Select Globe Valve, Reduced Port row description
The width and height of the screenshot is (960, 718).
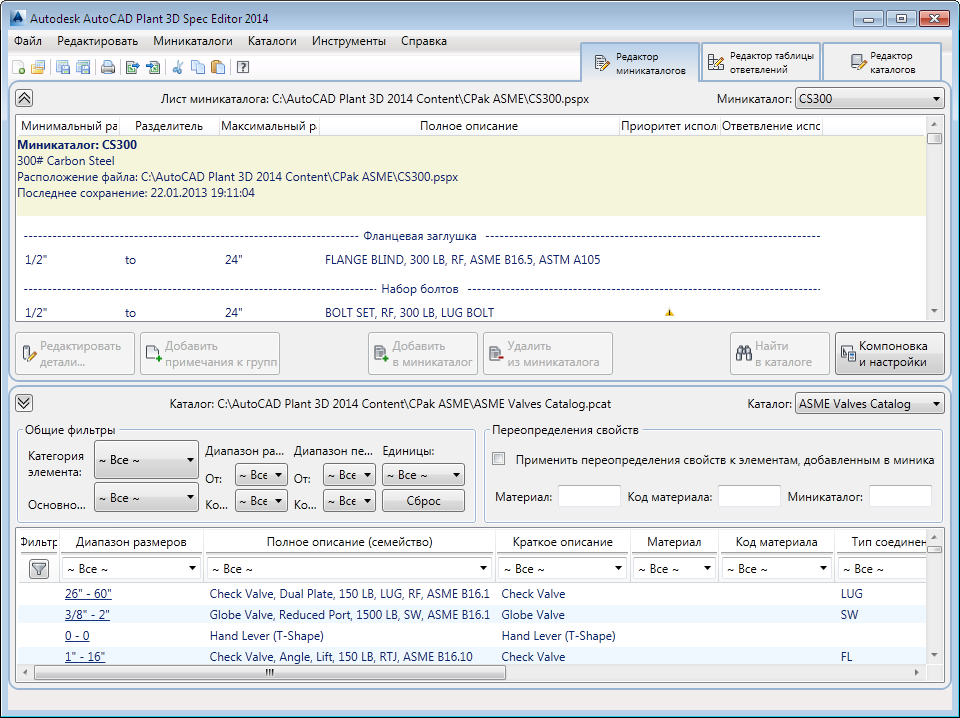pyautogui.click(x=349, y=615)
